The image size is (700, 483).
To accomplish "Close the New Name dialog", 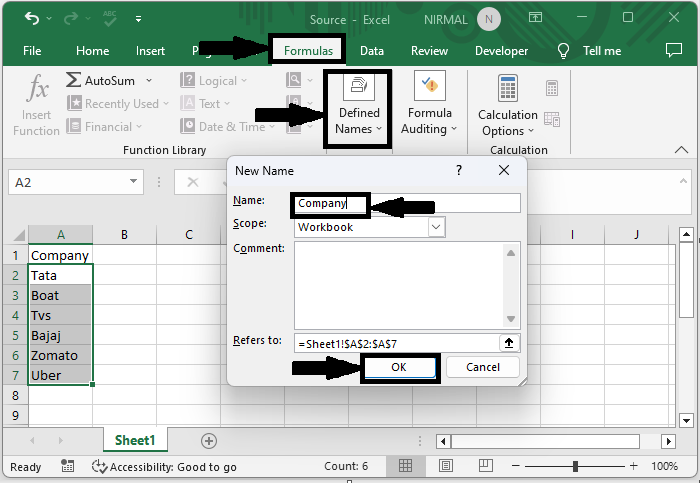I will [x=504, y=170].
